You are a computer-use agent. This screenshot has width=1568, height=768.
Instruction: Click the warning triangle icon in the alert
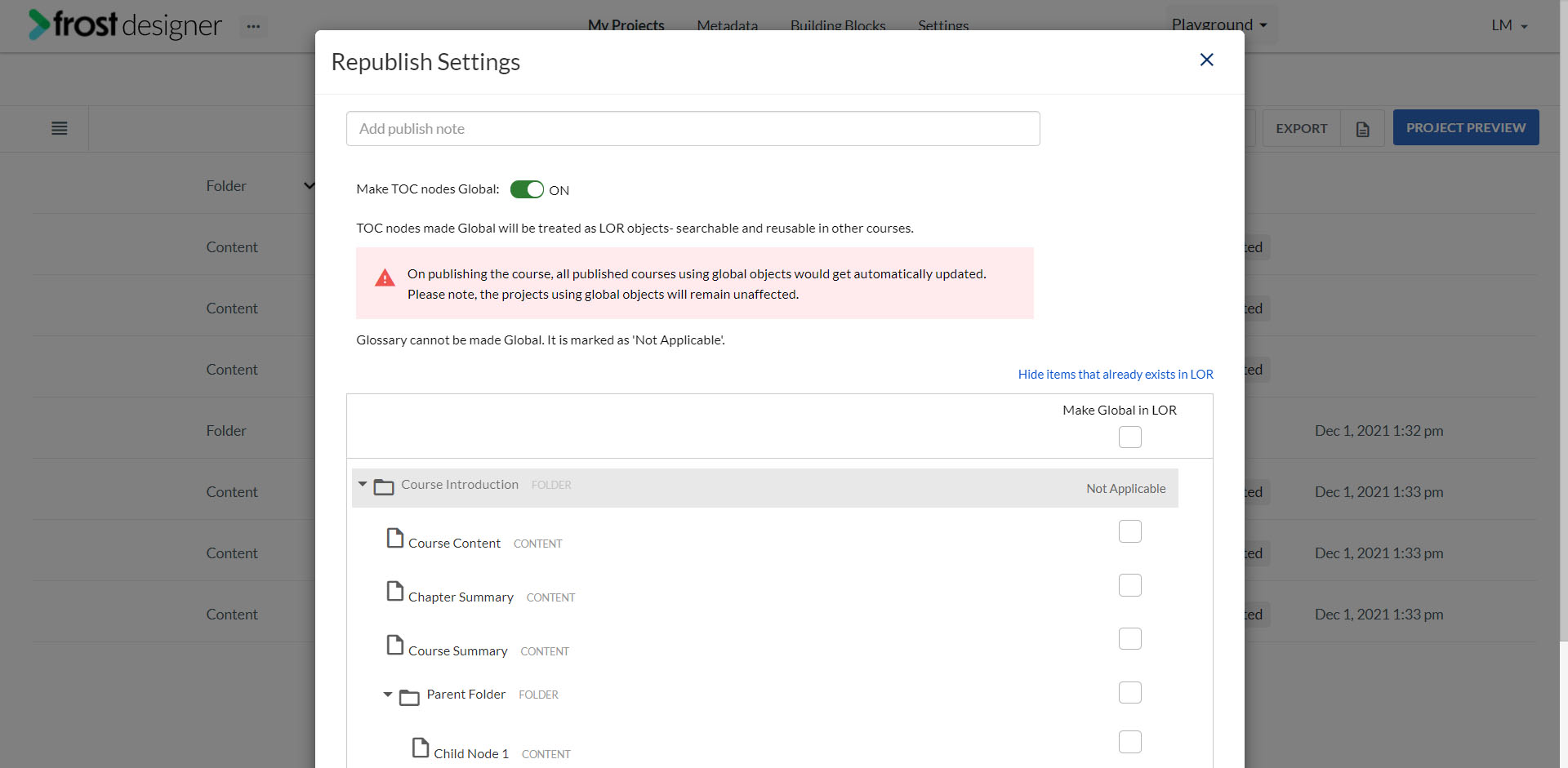[x=385, y=278]
